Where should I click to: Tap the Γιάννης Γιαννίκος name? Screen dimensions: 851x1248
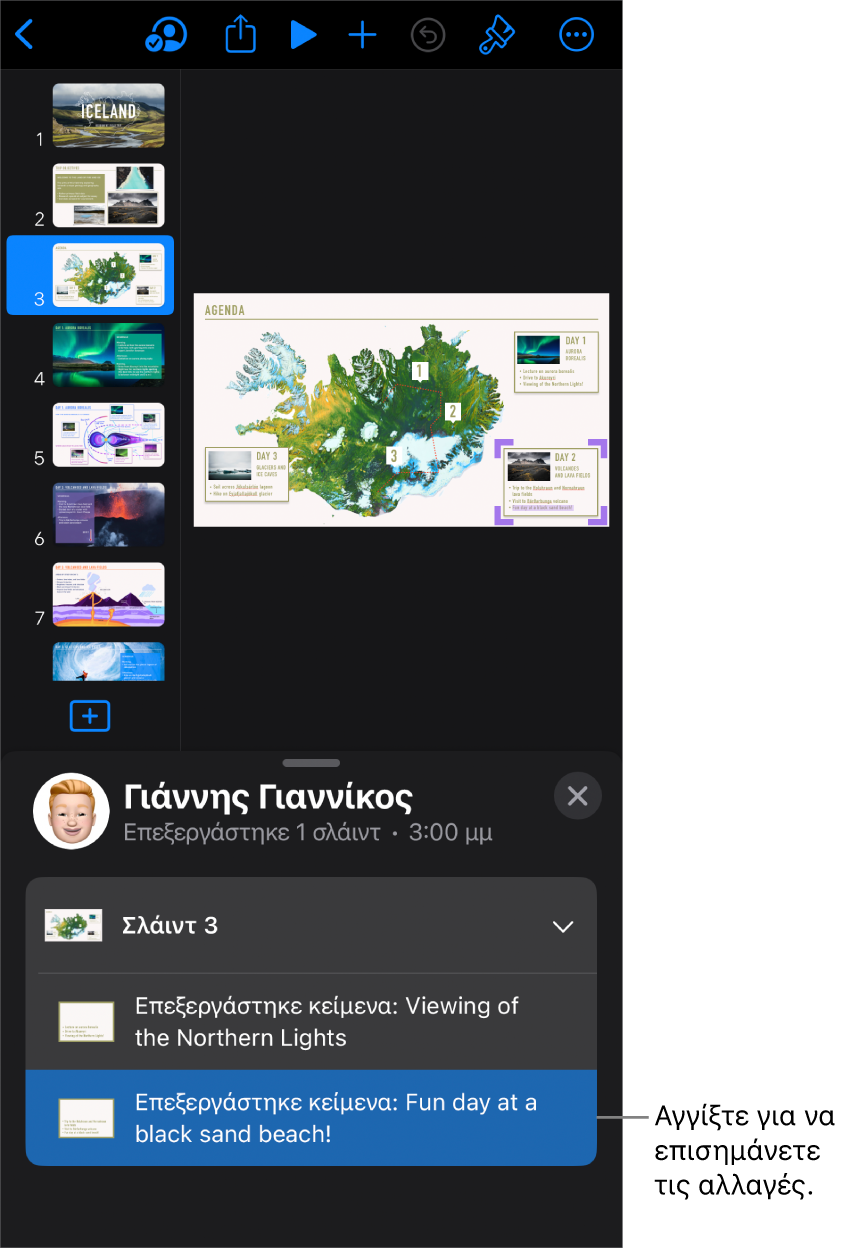[x=268, y=797]
